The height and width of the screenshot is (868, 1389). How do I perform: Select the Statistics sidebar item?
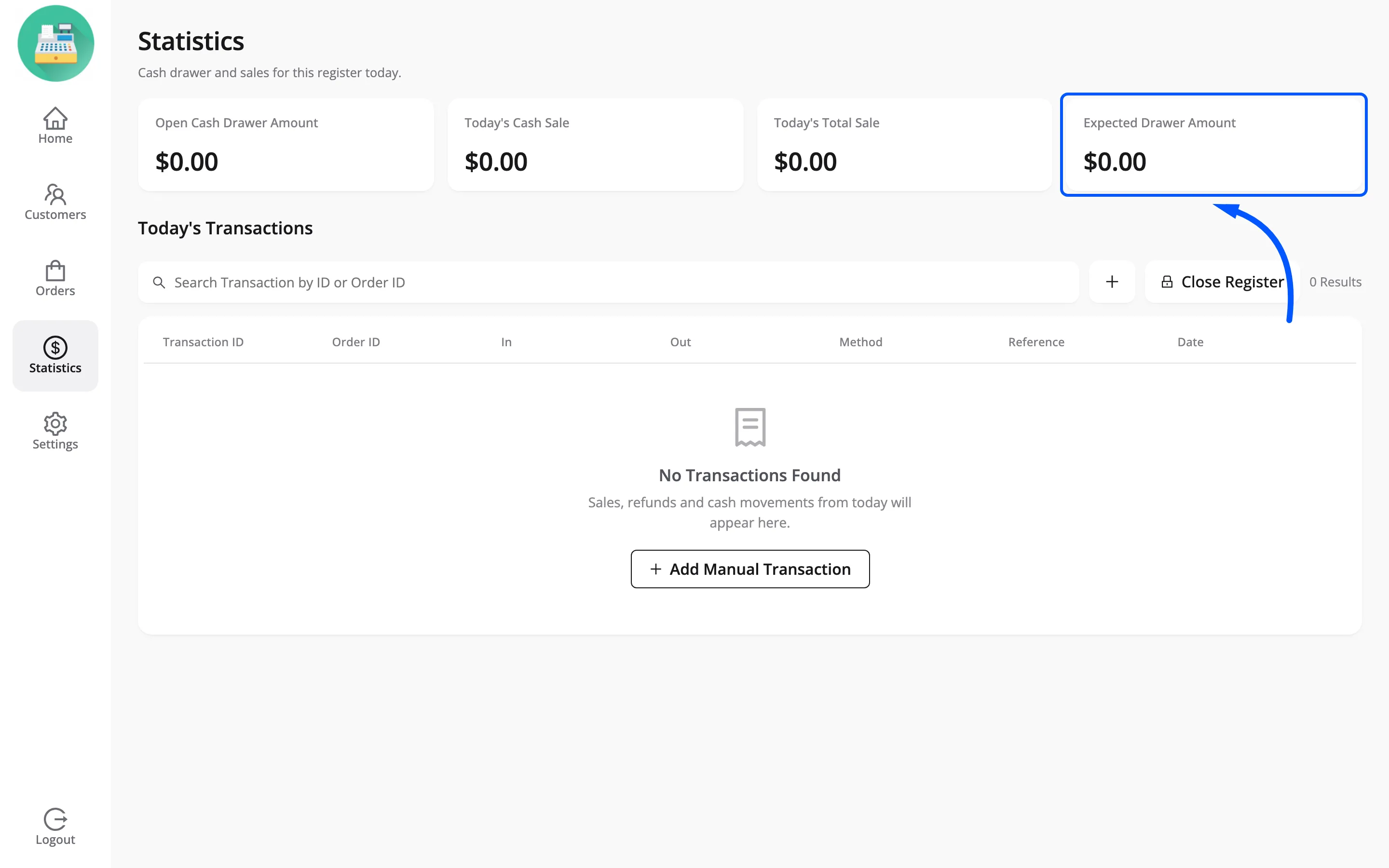(55, 356)
